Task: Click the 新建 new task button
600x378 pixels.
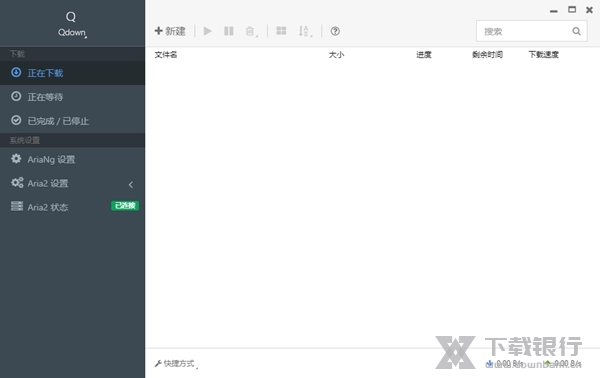Action: [170, 31]
